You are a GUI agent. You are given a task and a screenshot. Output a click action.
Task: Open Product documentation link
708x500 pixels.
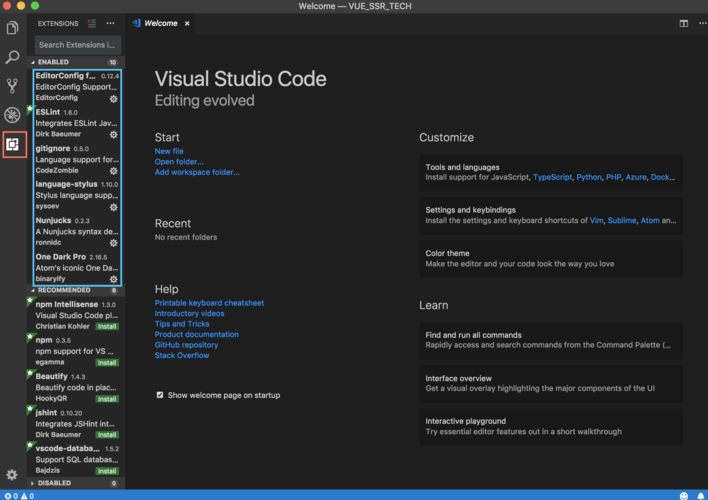(196, 334)
